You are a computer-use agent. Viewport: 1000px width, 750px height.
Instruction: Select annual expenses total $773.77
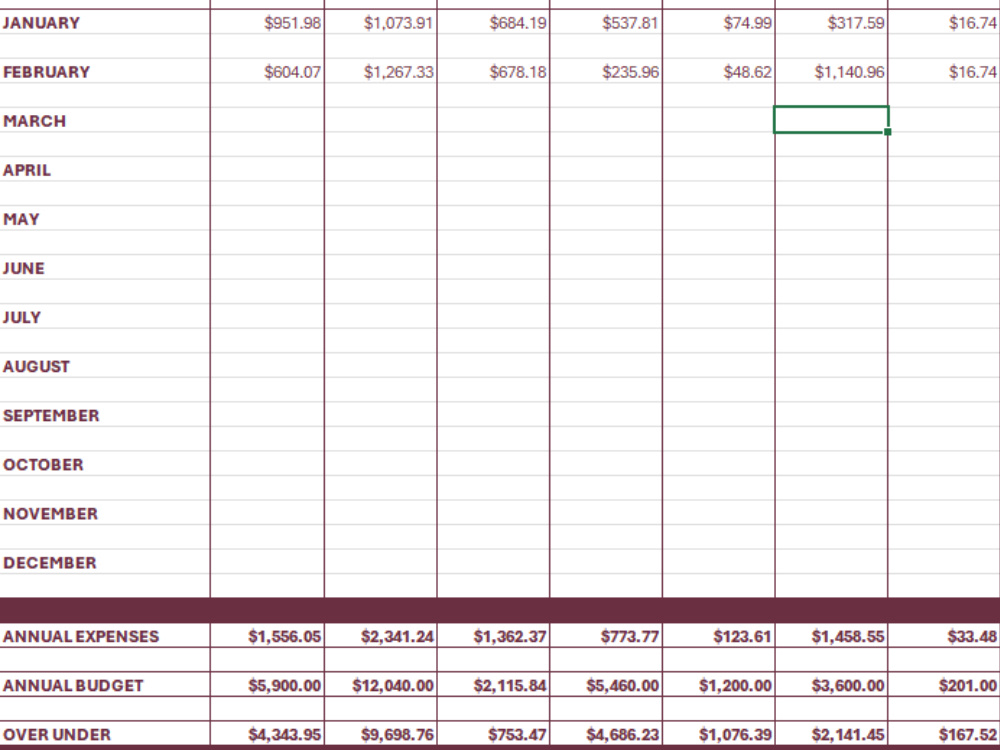coord(607,636)
